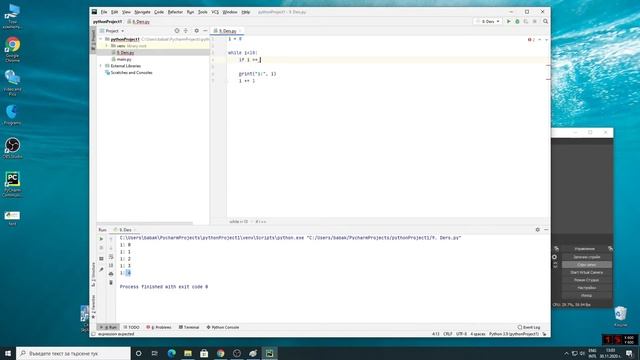Click Start Virtual Camera in OBS window
The height and width of the screenshot is (360, 640).
[587, 272]
